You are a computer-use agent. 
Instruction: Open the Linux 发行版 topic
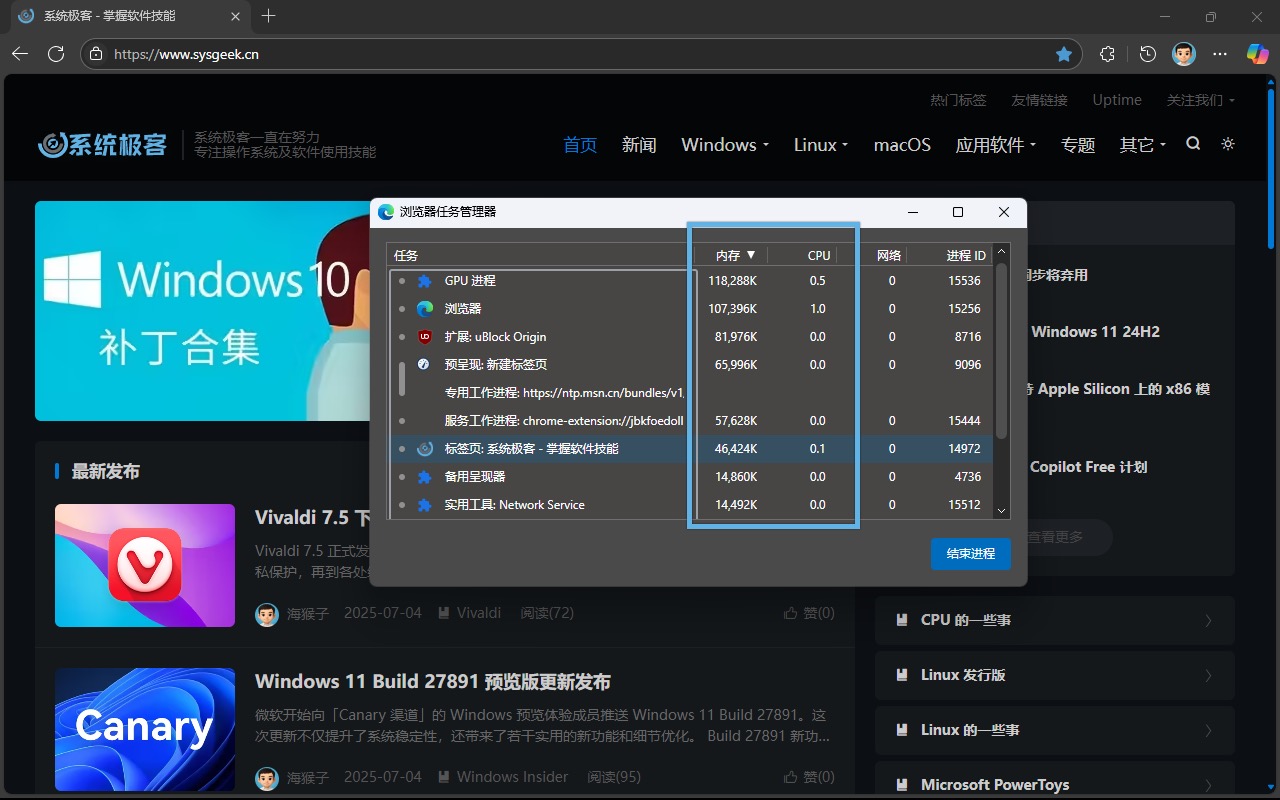point(1055,675)
